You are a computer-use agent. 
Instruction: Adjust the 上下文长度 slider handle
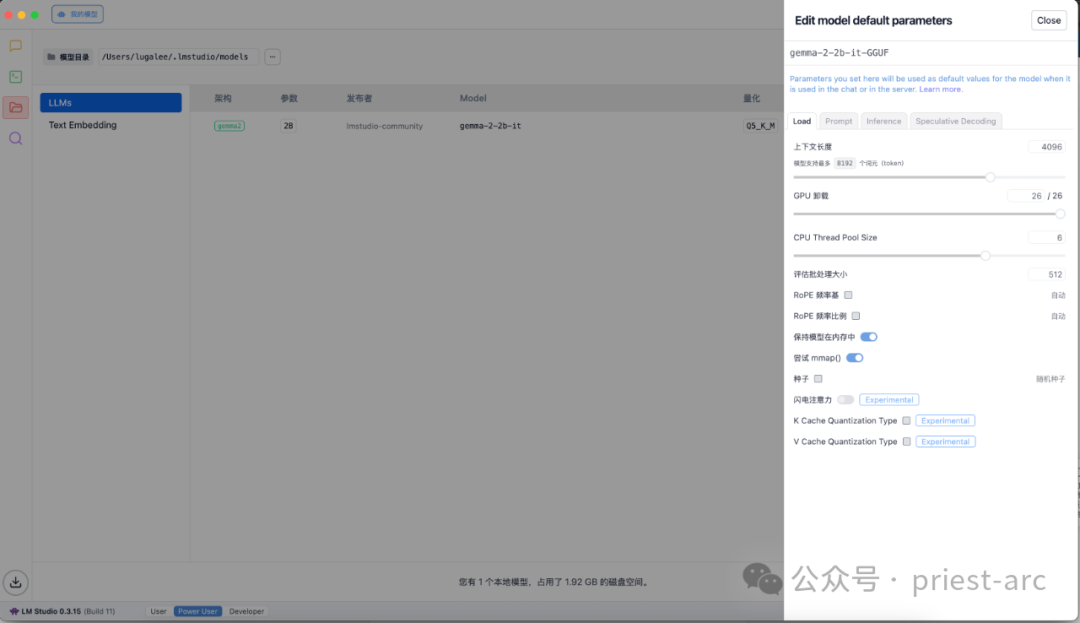pyautogui.click(x=990, y=177)
